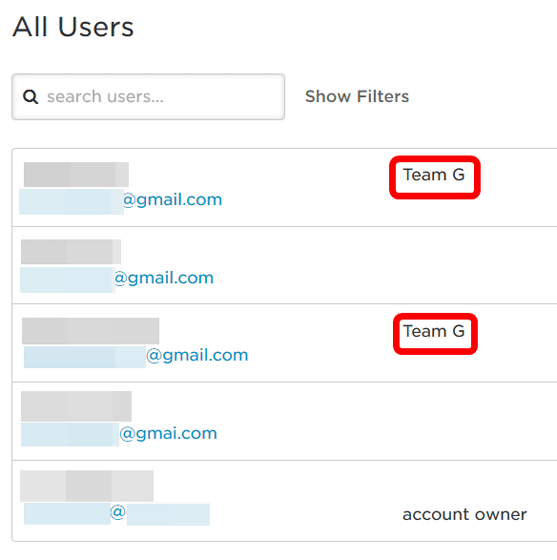The width and height of the screenshot is (557, 560).
Task: Click the third user's Team G label
Action: 434,331
